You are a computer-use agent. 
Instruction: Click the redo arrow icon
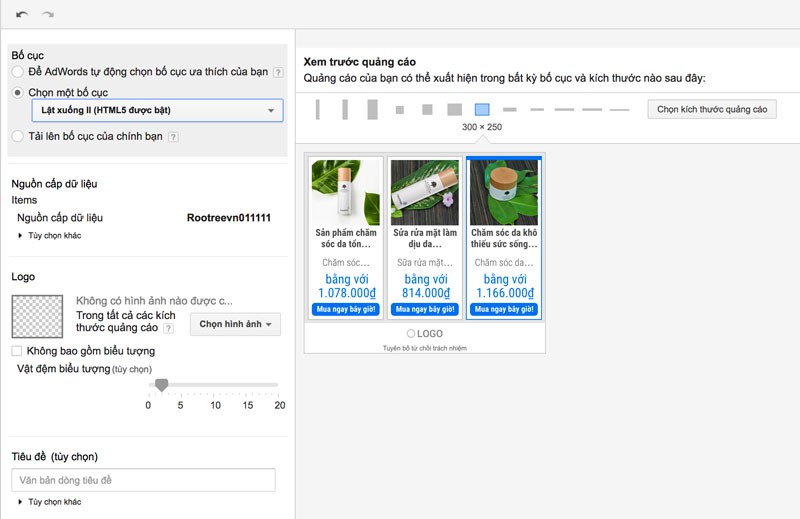click(48, 14)
